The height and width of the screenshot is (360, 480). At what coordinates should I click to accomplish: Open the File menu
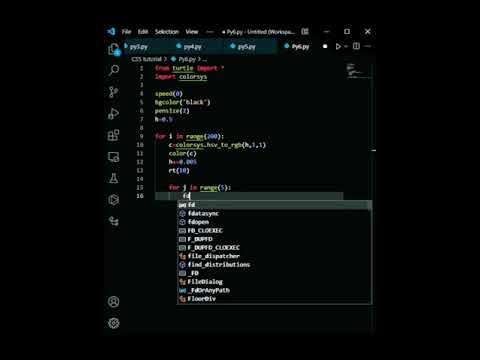pyautogui.click(x=126, y=32)
